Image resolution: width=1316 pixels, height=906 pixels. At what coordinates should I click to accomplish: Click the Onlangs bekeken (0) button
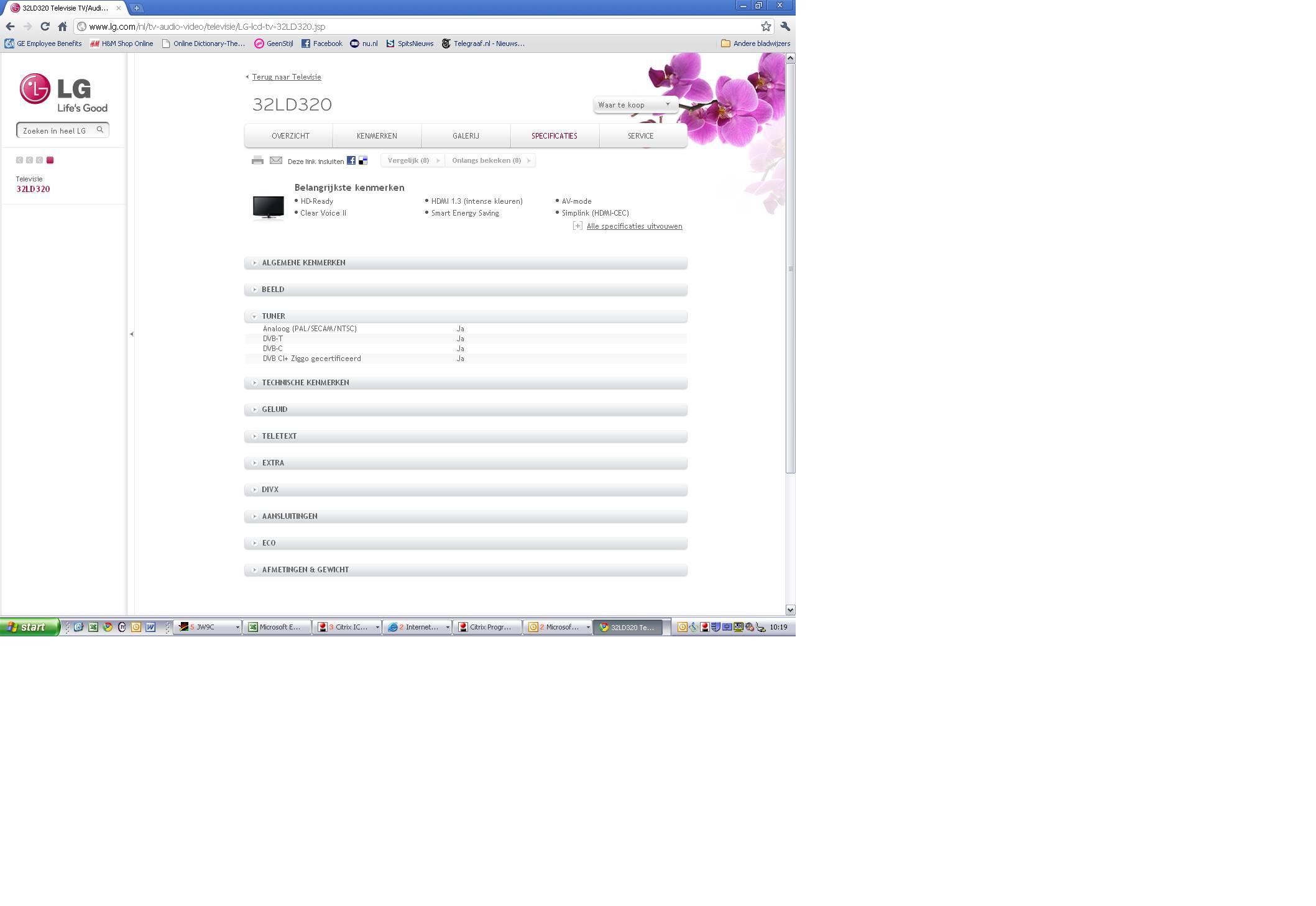490,160
